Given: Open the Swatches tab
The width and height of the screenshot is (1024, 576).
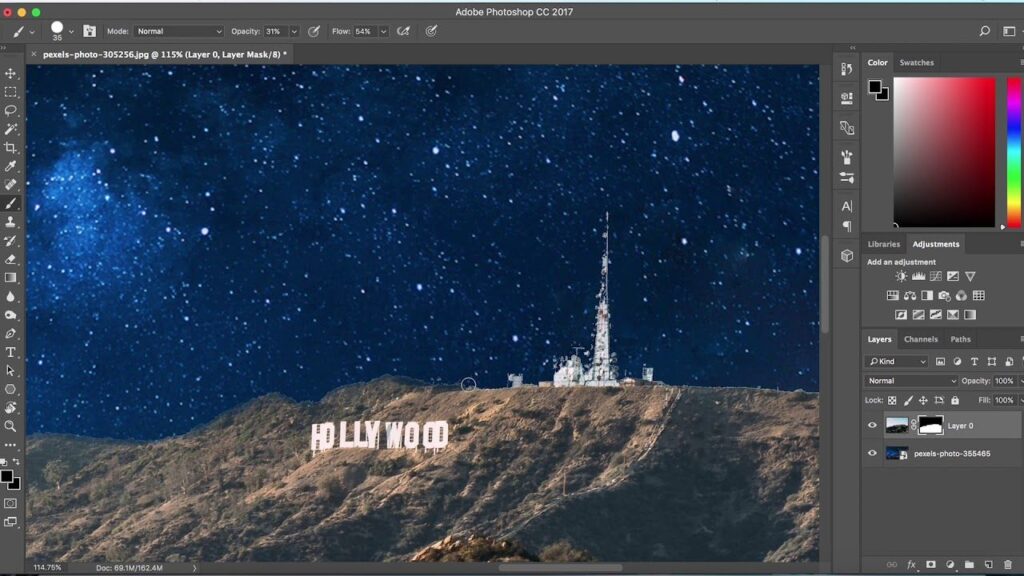Looking at the screenshot, I should [x=916, y=62].
